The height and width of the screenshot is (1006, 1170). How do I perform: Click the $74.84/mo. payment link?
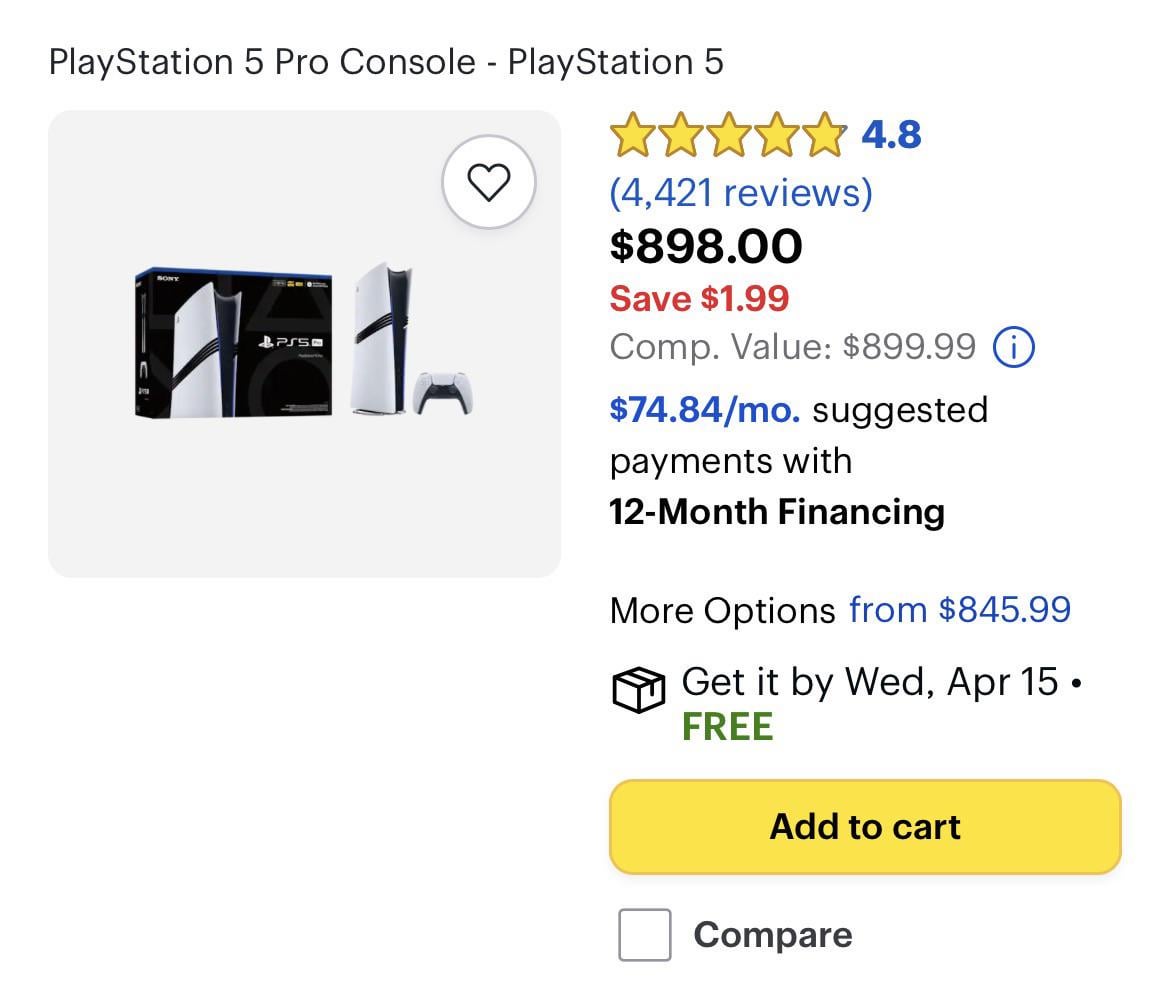[x=705, y=410]
